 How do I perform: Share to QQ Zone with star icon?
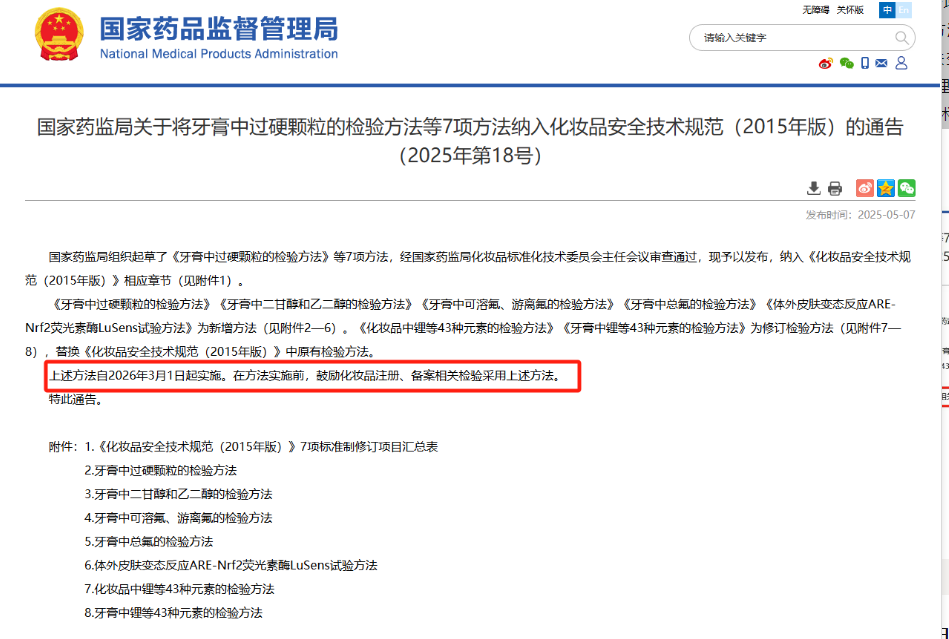[x=885, y=188]
